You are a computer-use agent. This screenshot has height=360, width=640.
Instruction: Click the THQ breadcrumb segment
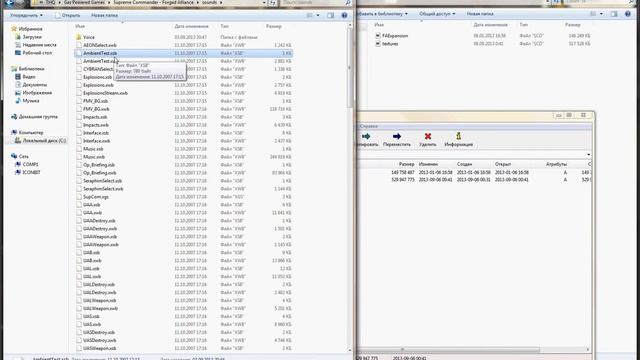(50, 2)
